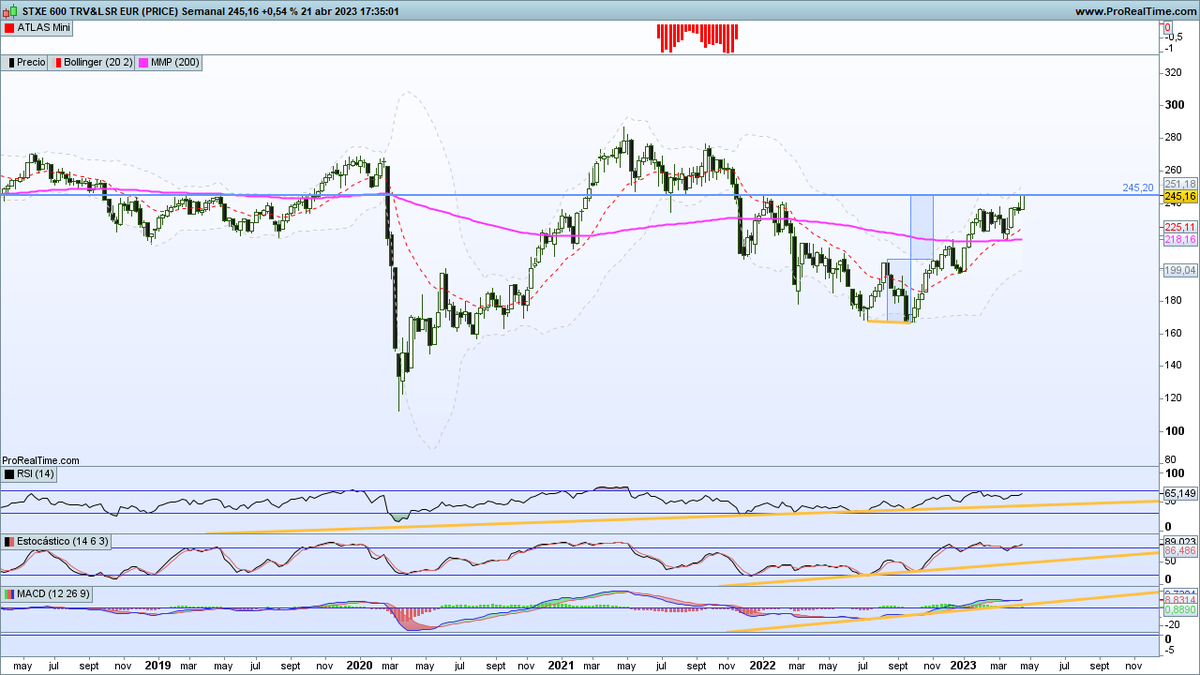Open the www.ProRealTime.com link
The width and height of the screenshot is (1200, 675).
(1135, 11)
